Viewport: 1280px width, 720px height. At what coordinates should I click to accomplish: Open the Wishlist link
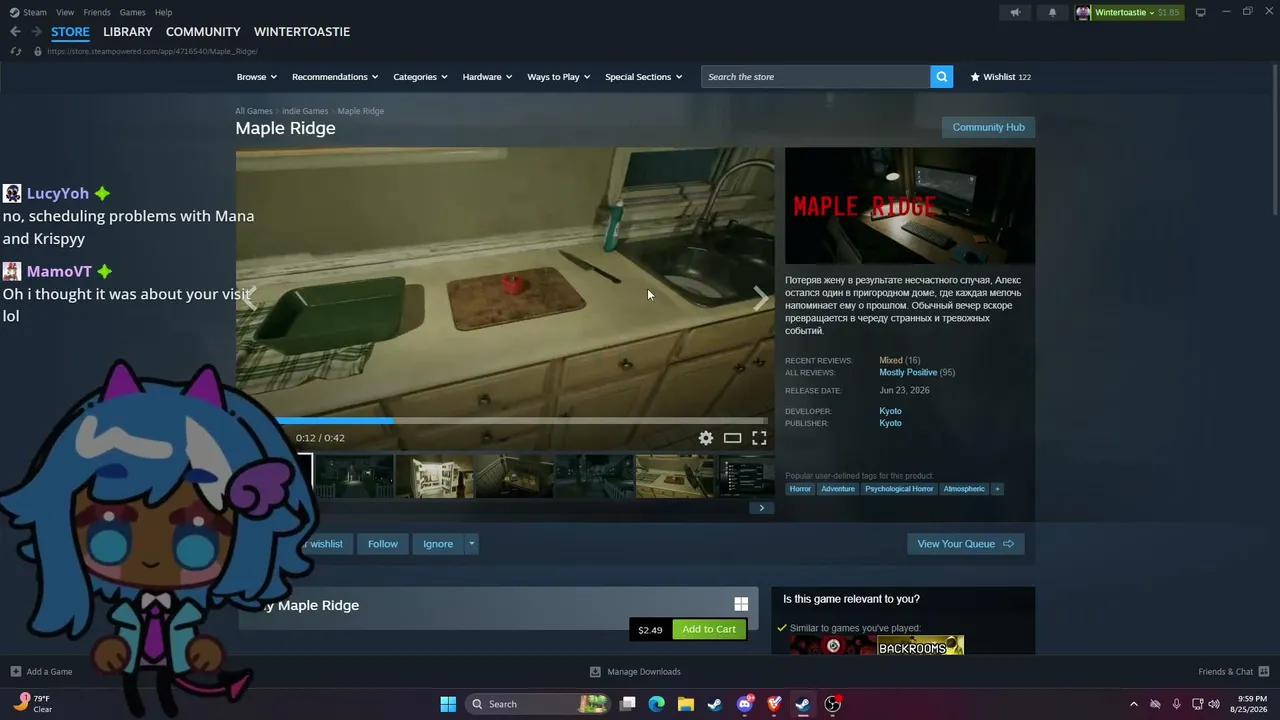(x=1000, y=77)
